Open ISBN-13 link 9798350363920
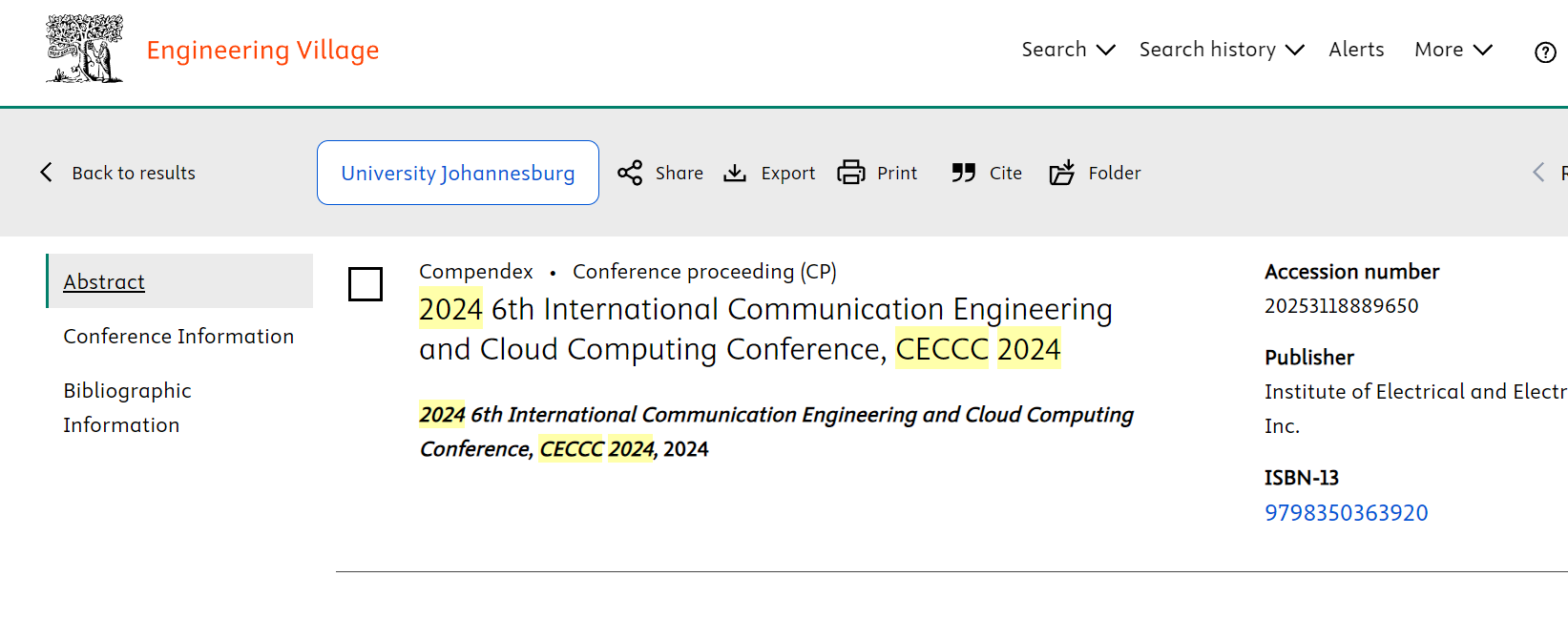 1346,512
